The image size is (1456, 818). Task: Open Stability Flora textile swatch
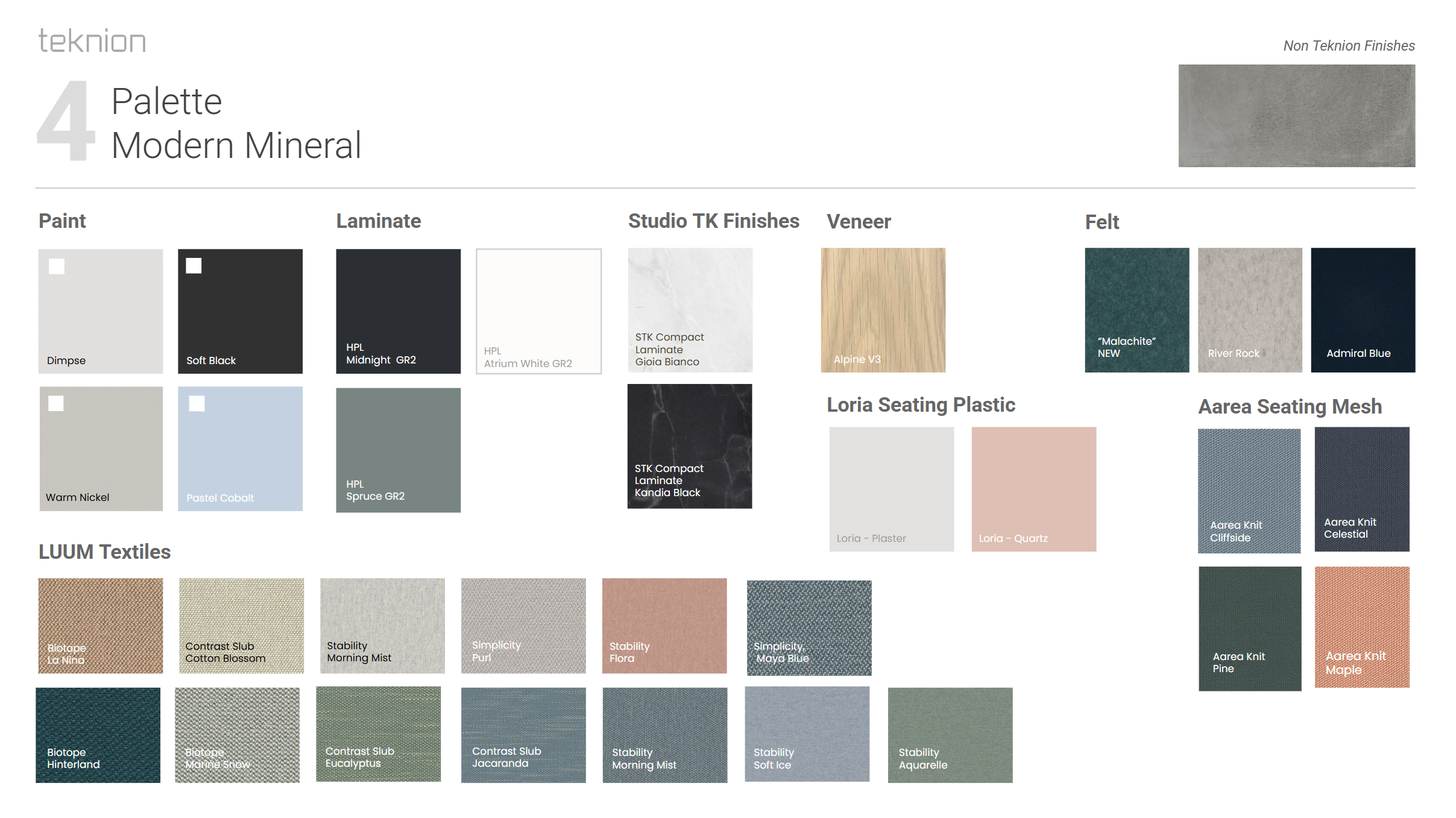coord(664,626)
